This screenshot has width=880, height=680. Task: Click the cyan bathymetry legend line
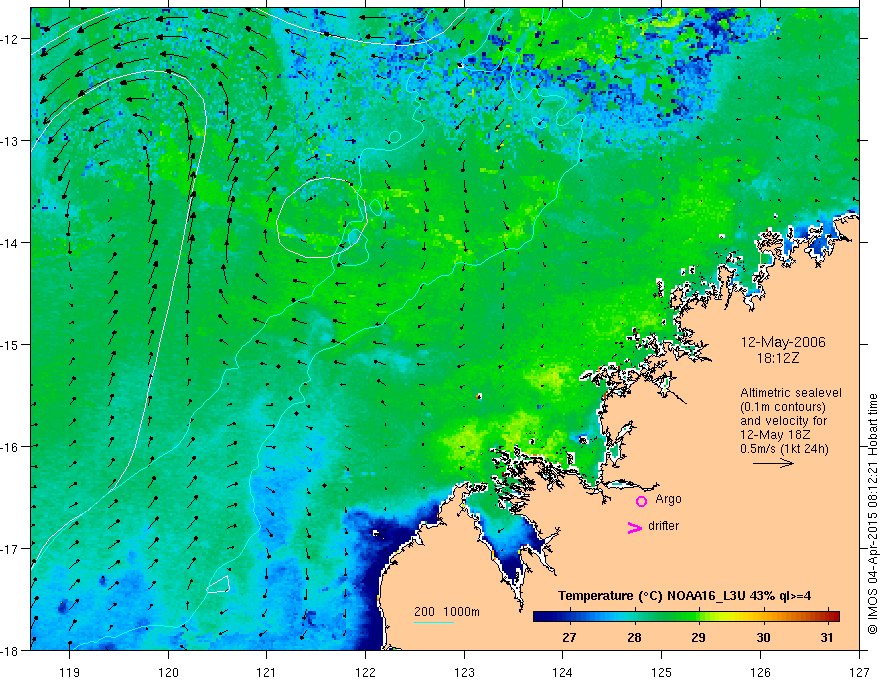tap(434, 622)
